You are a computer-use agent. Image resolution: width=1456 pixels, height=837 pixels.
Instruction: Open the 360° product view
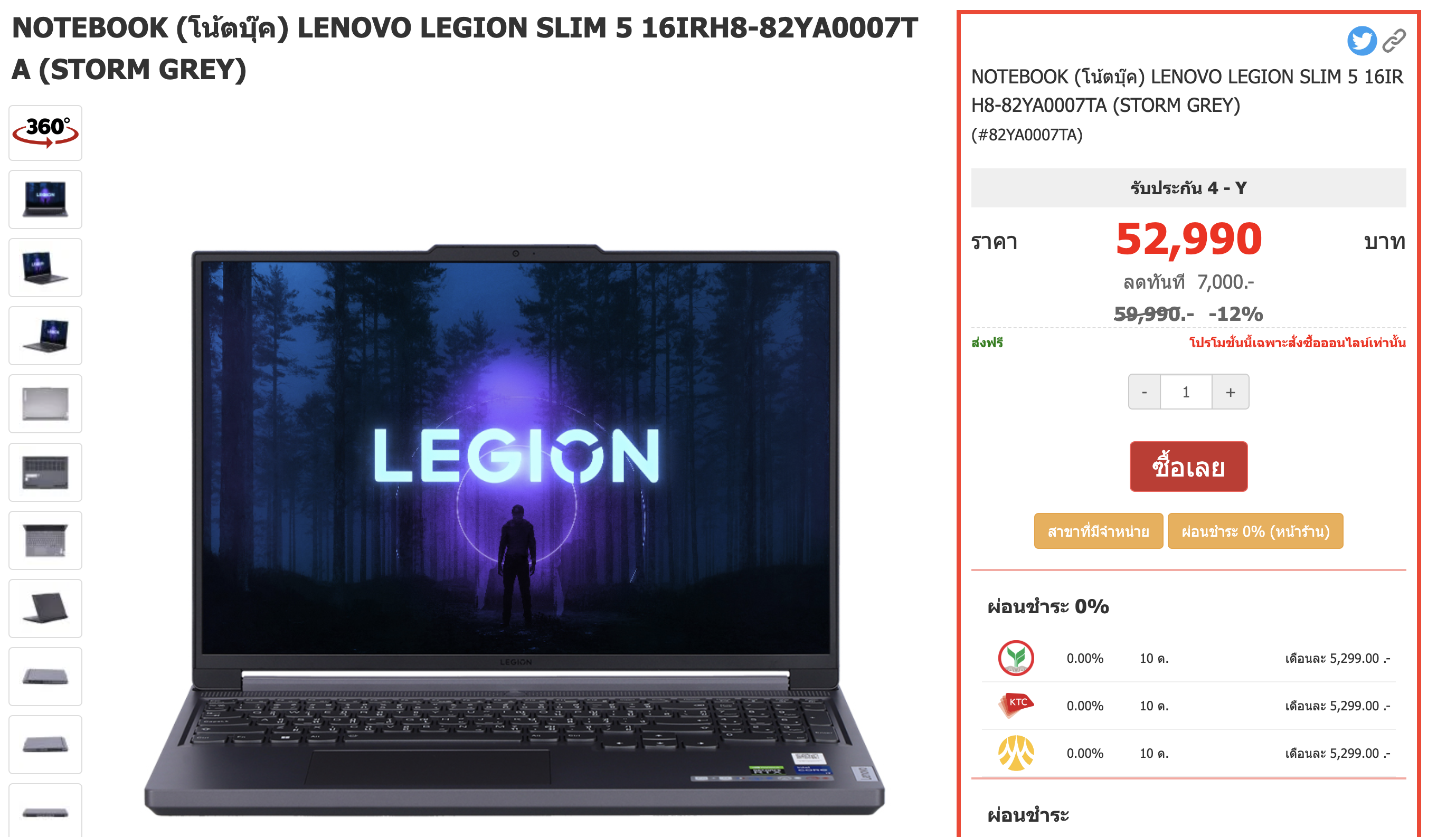(45, 133)
